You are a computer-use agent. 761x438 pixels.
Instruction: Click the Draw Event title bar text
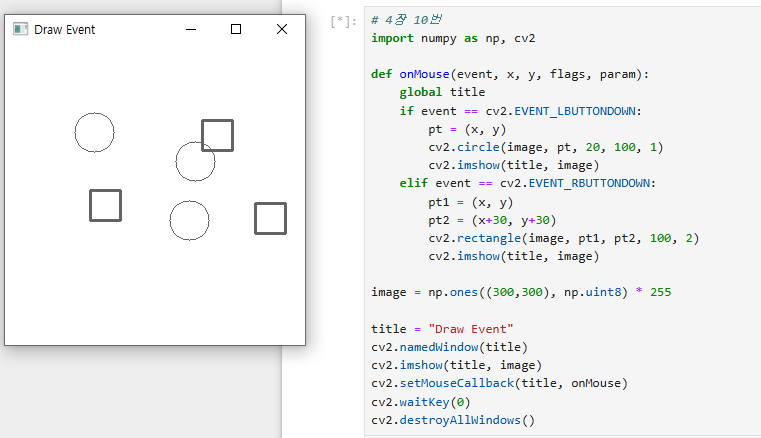point(65,30)
